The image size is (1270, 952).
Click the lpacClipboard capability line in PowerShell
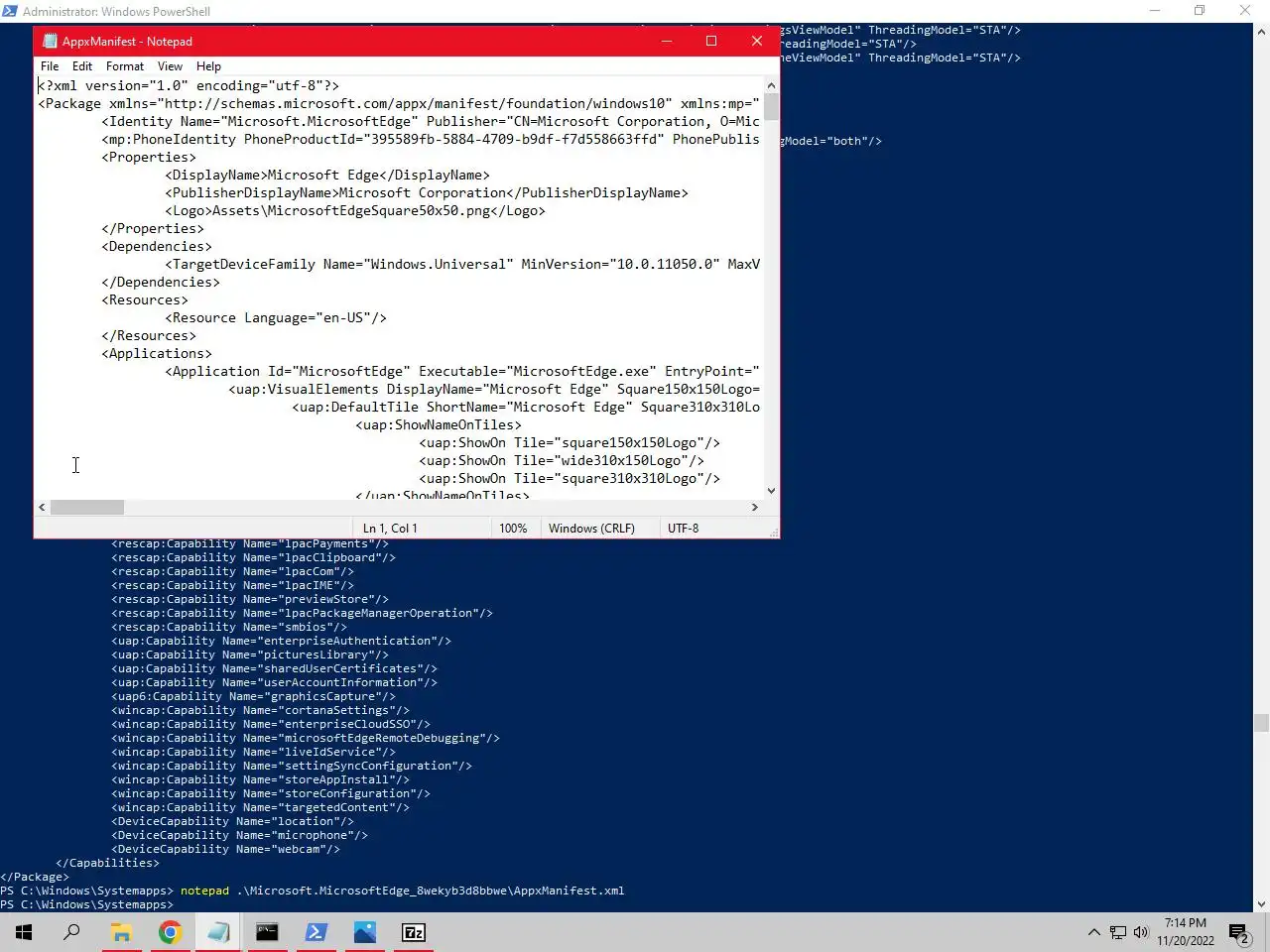(253, 557)
